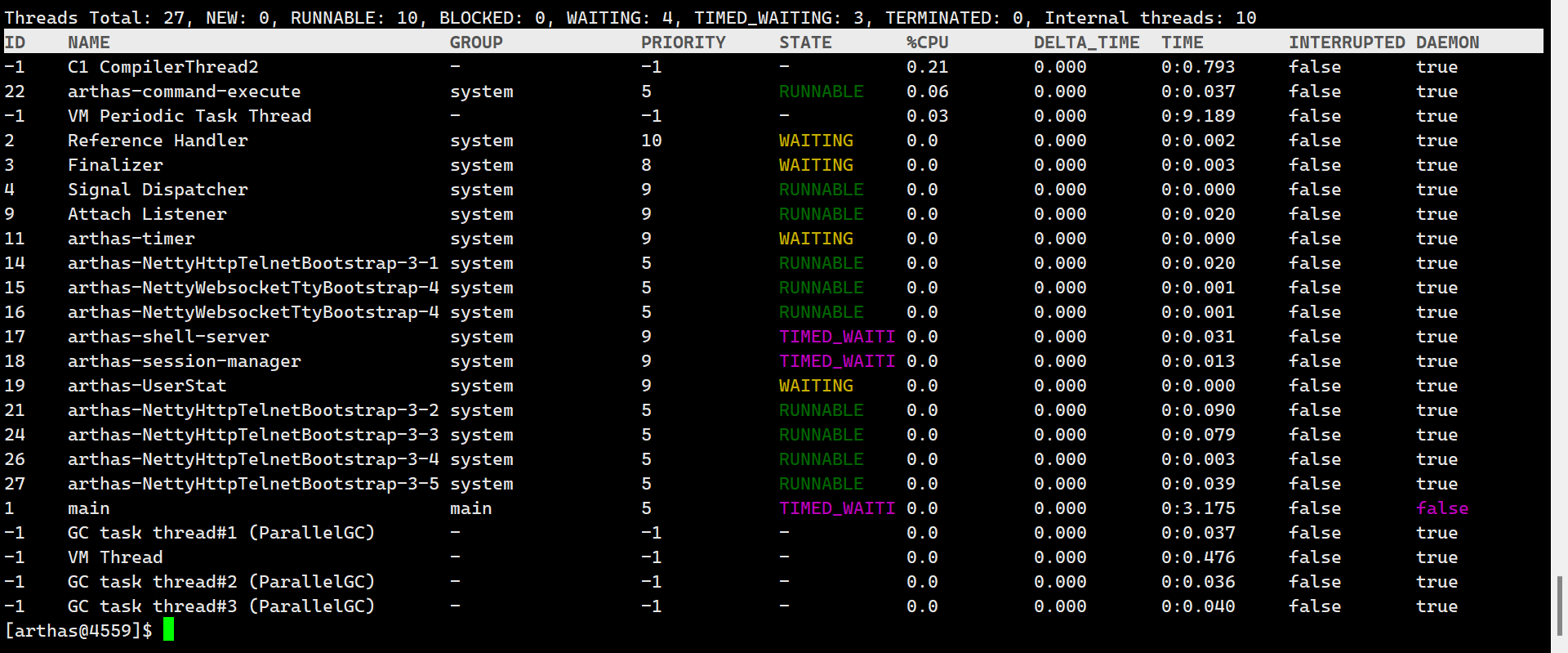The width and height of the screenshot is (1568, 653).
Task: Click priority 8 of Finalizer
Action: (646, 165)
